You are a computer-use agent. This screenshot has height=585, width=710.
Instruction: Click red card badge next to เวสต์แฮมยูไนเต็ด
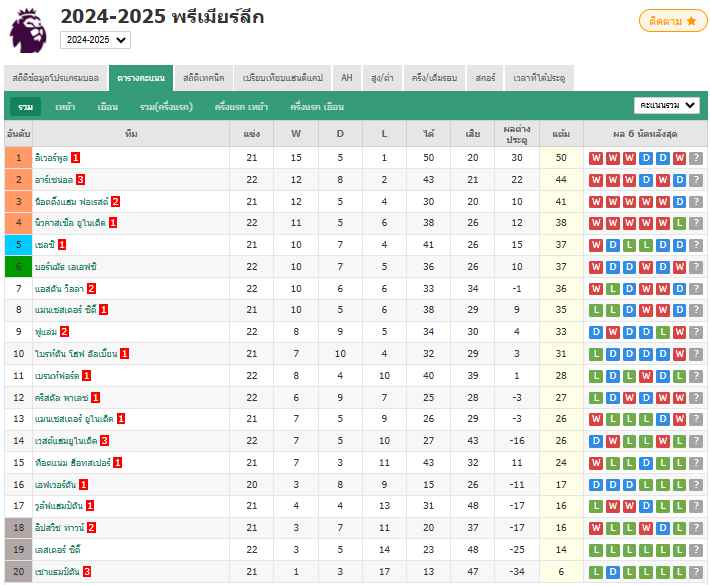click(x=105, y=441)
